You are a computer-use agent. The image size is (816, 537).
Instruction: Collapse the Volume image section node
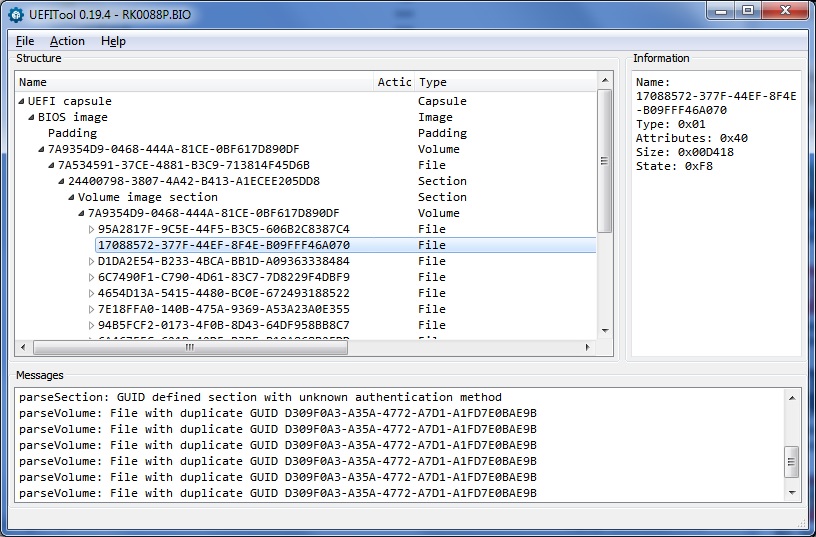(x=71, y=197)
